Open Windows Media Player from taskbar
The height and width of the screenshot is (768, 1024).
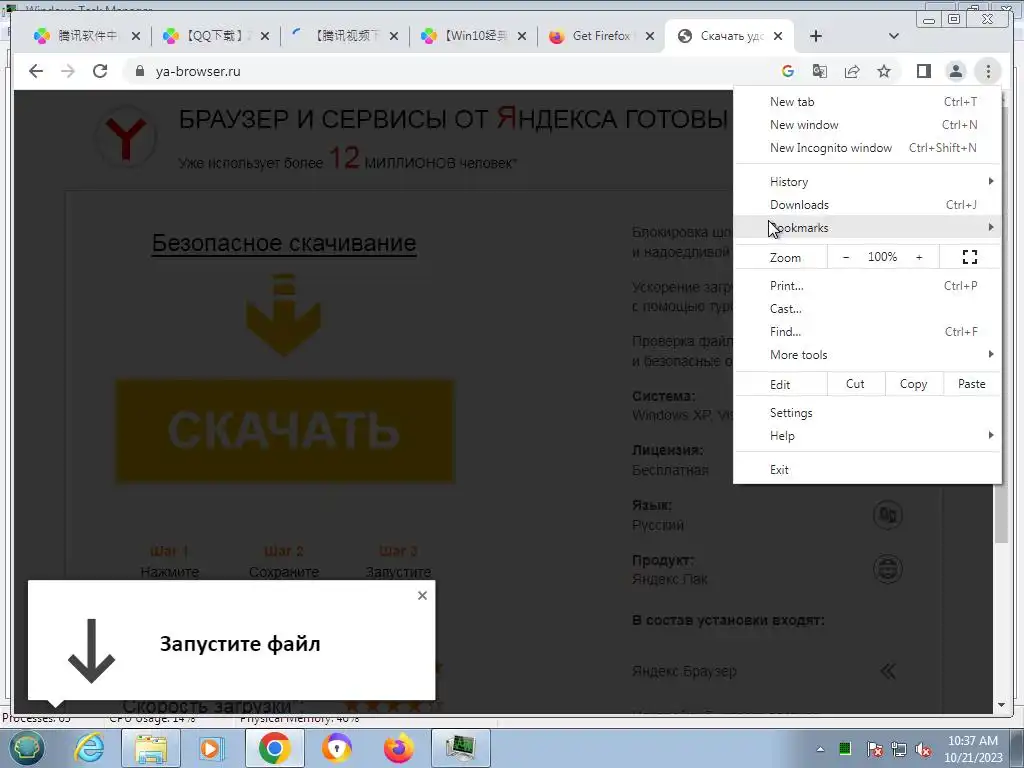click(x=211, y=748)
